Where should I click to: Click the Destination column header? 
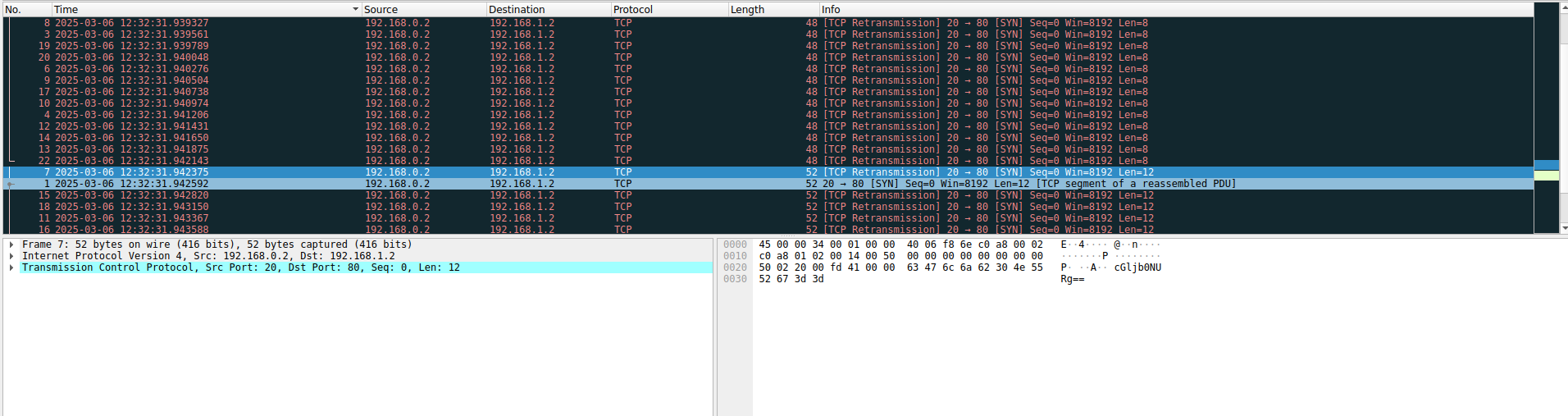(547, 9)
